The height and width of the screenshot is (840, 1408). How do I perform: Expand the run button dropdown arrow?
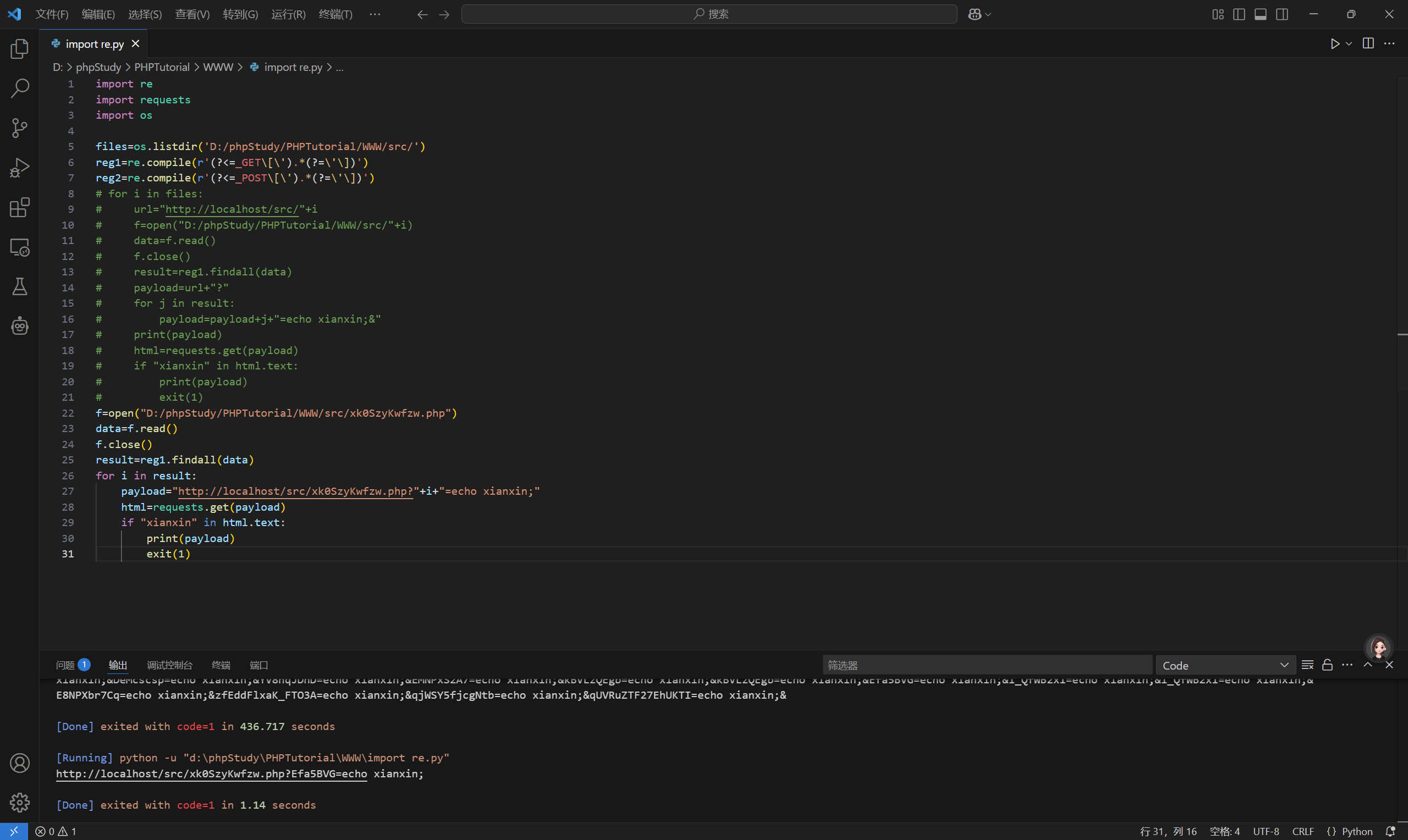(1349, 43)
